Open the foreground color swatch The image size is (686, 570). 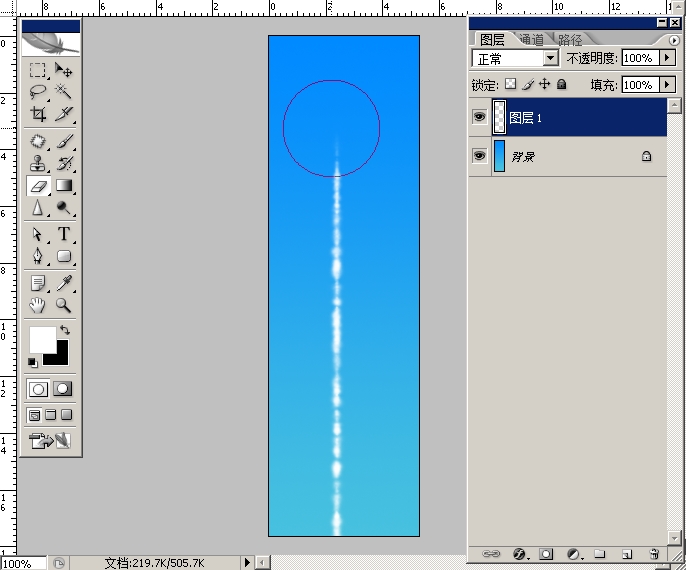click(x=42, y=339)
